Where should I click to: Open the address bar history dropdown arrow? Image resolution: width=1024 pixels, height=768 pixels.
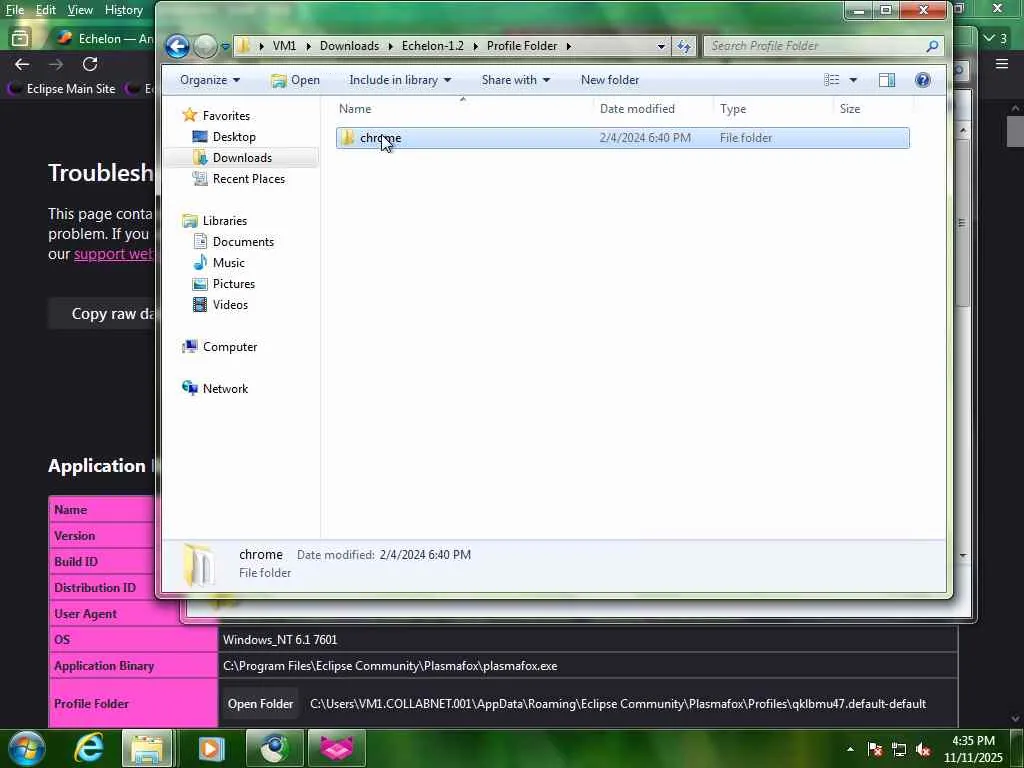[661, 46]
